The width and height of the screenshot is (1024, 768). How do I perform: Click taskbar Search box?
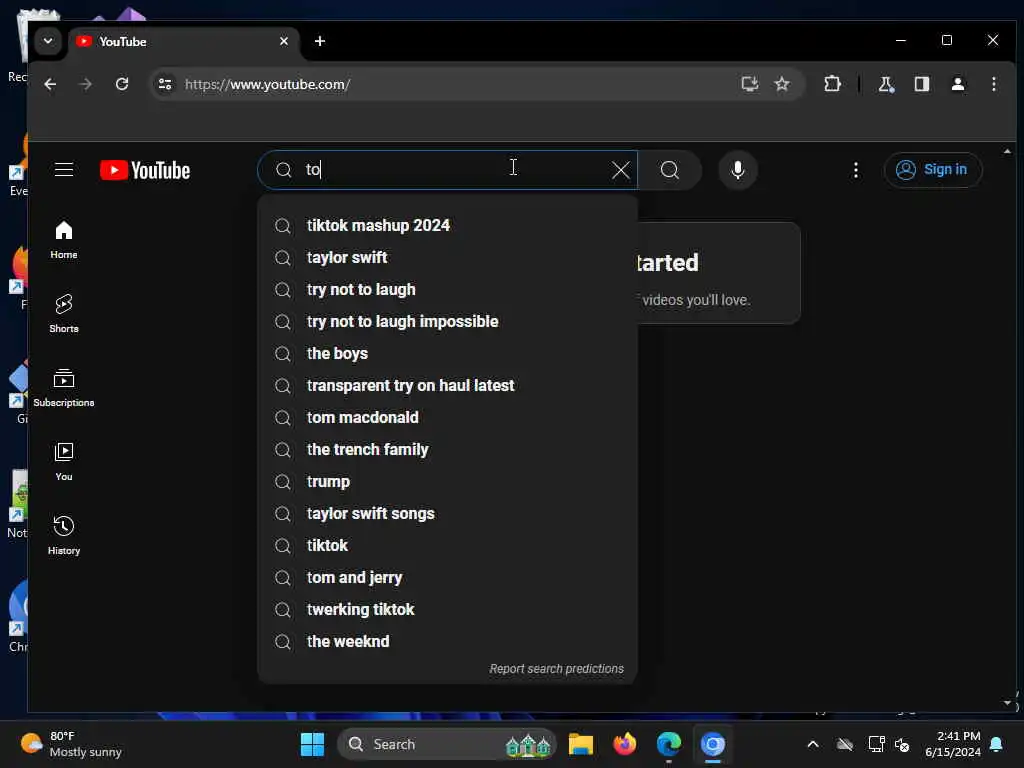coord(447,744)
